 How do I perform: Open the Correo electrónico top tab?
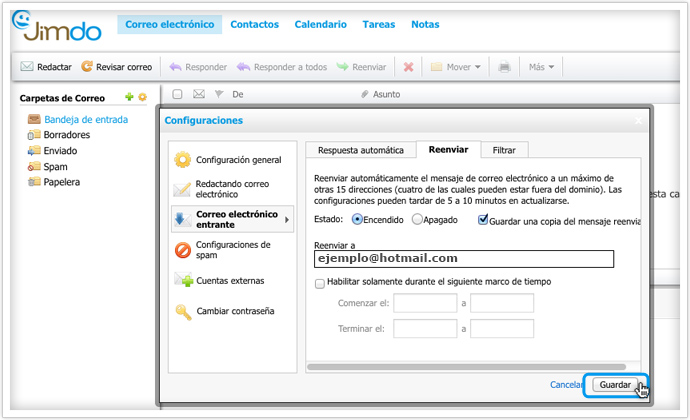169,24
